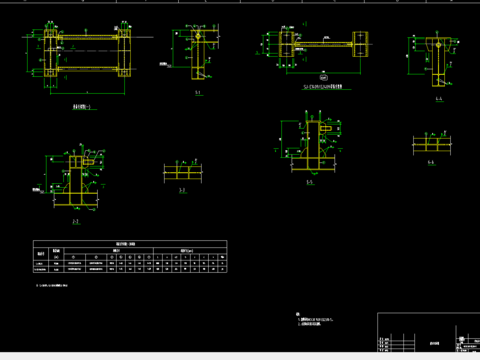
Task: Select the 1-1 section label text
Action: click(x=198, y=93)
